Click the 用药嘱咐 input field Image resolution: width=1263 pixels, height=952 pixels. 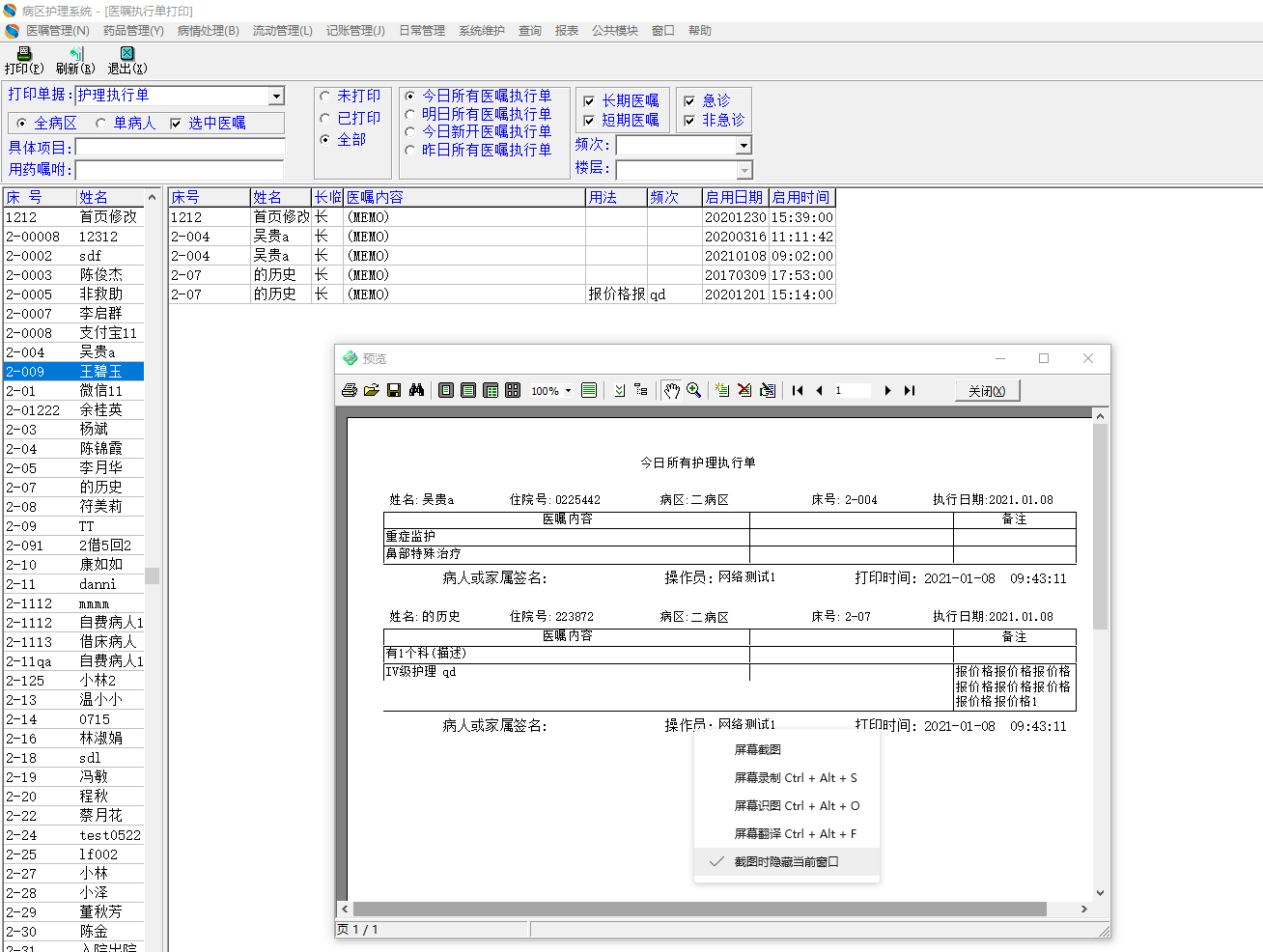180,170
